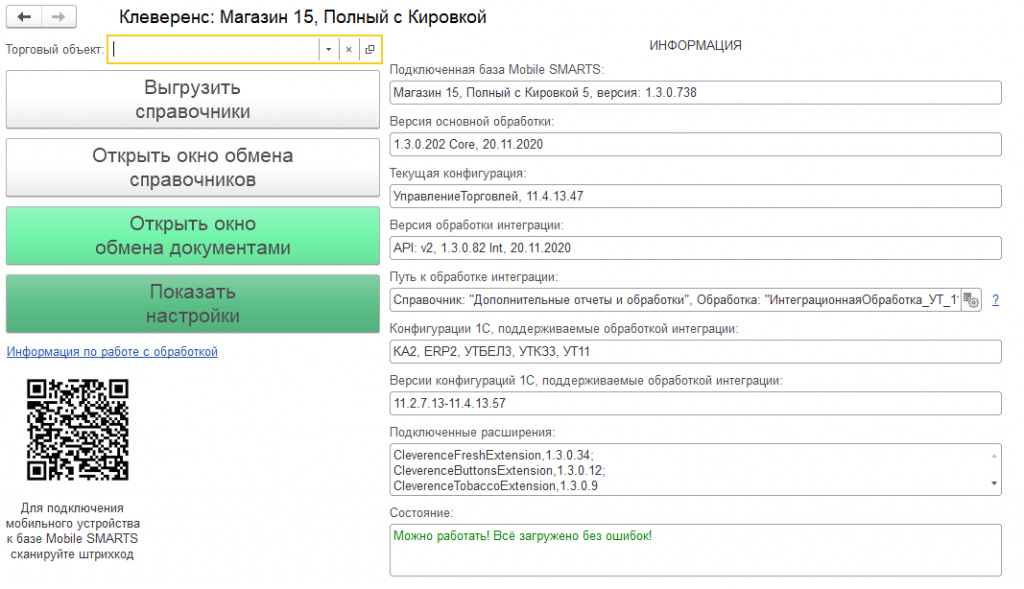Click Открыть окно обмена справочников button
This screenshot has width=1024, height=589.
(x=193, y=167)
